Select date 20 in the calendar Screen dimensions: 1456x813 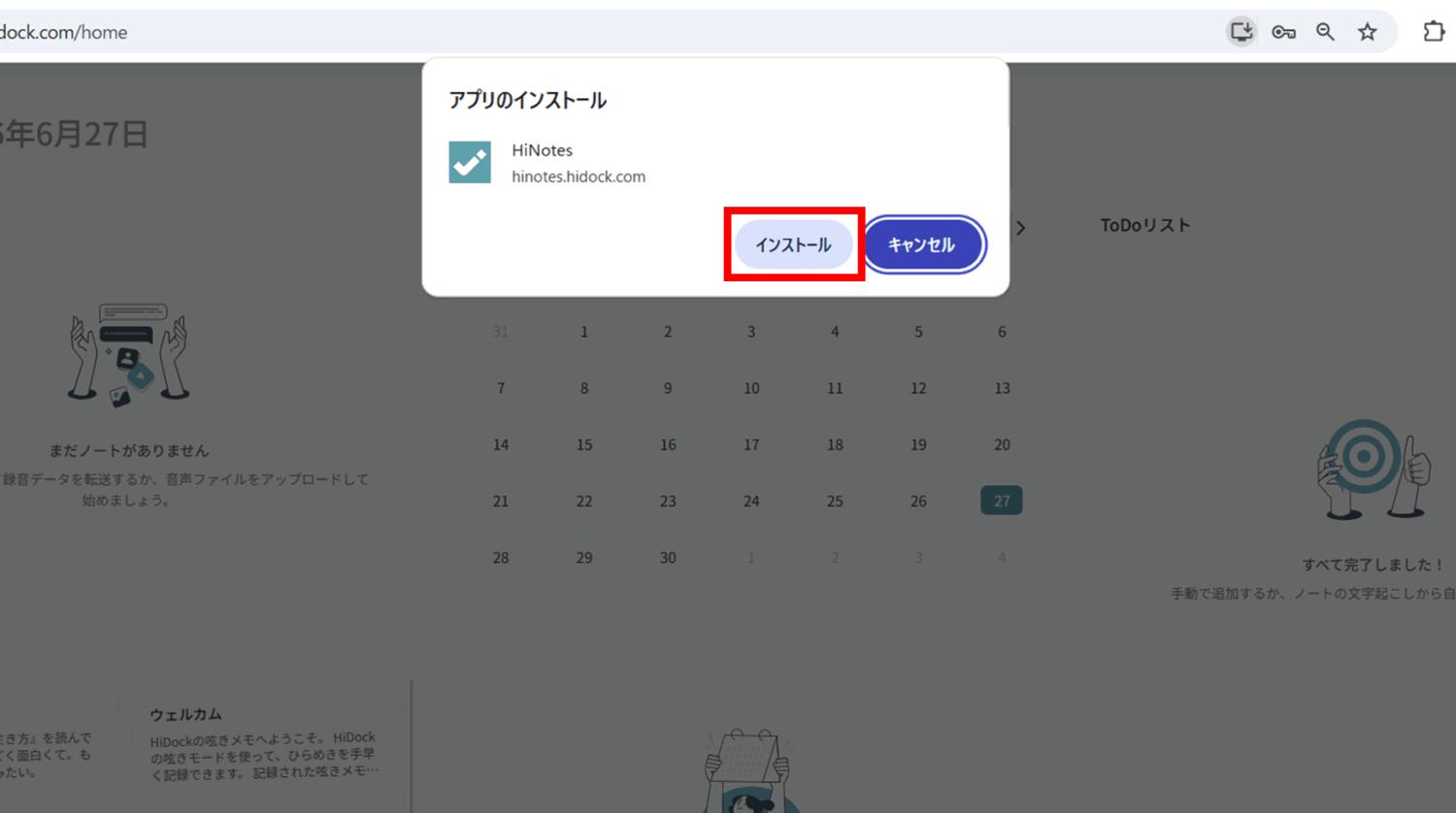[x=1002, y=444]
